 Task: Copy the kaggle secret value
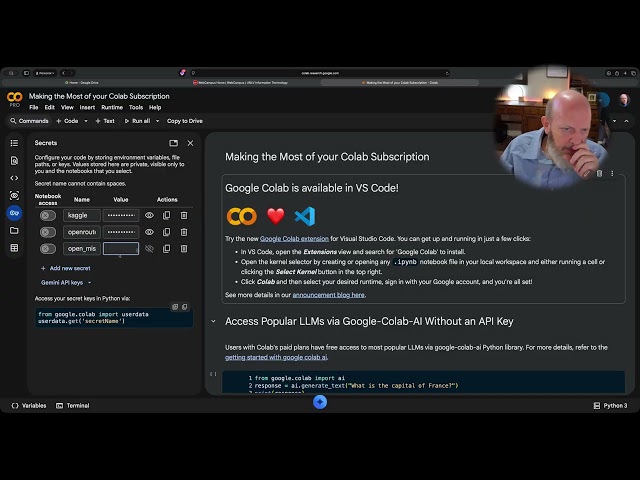coord(167,215)
